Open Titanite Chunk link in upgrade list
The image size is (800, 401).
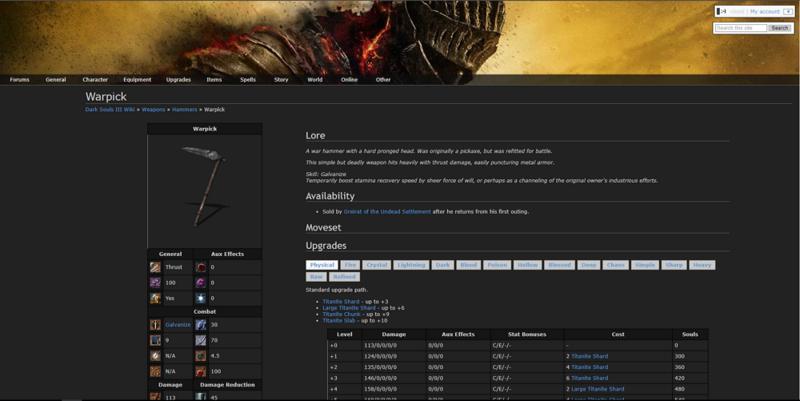coord(341,314)
